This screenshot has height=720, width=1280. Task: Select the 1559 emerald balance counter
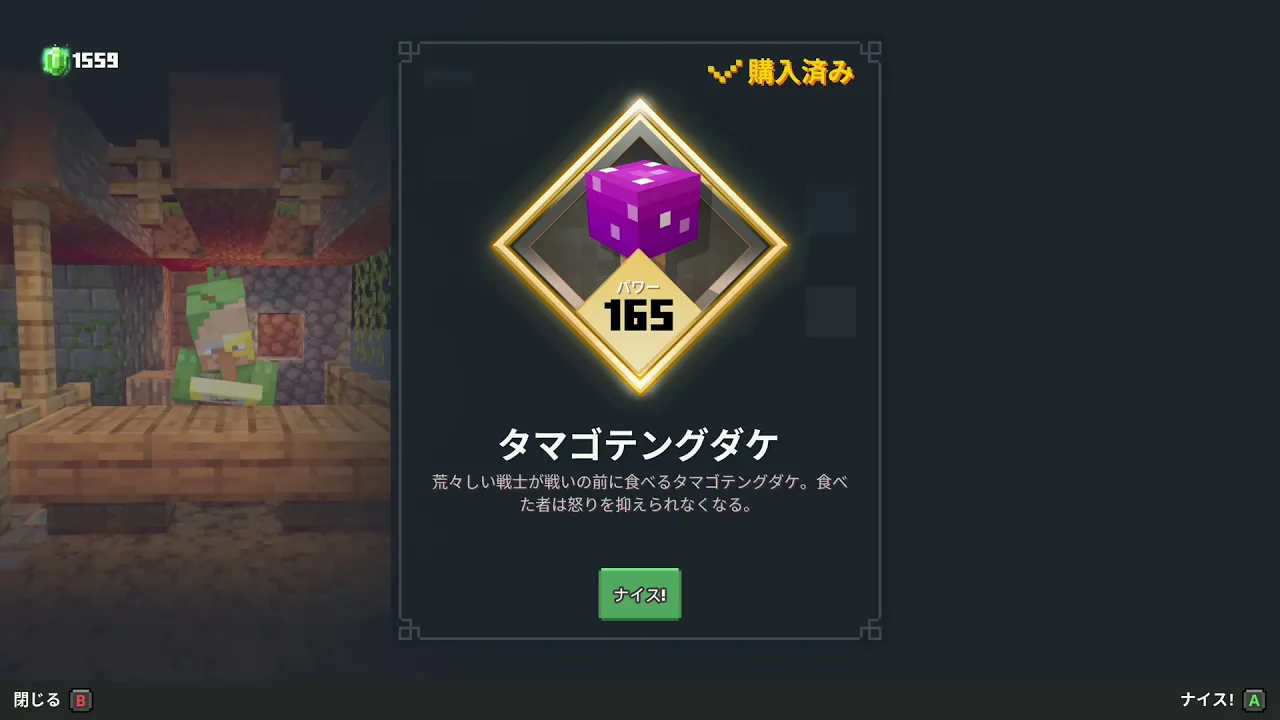[x=95, y=61]
